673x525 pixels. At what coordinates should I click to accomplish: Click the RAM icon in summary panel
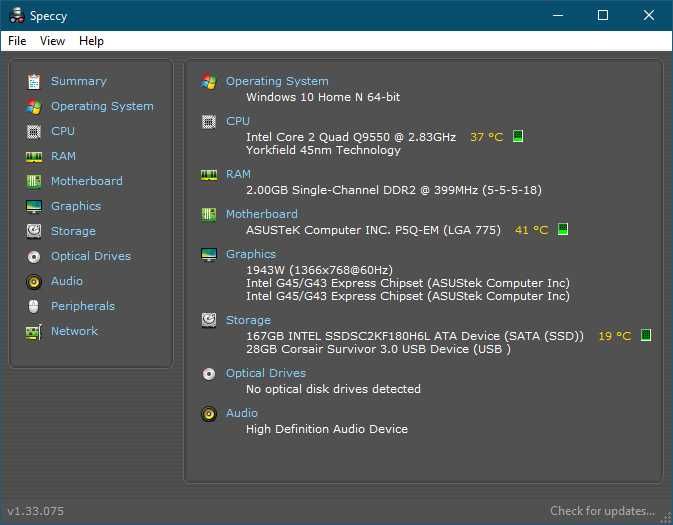[x=209, y=174]
